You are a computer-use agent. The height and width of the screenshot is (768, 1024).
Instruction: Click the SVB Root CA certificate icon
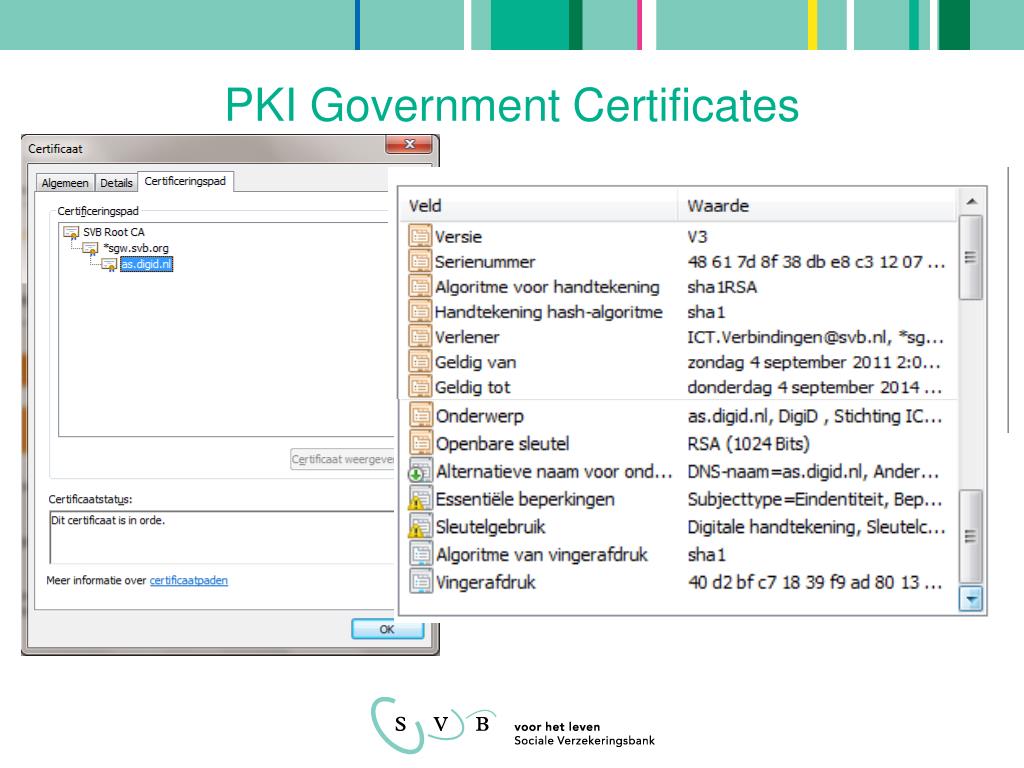click(71, 232)
